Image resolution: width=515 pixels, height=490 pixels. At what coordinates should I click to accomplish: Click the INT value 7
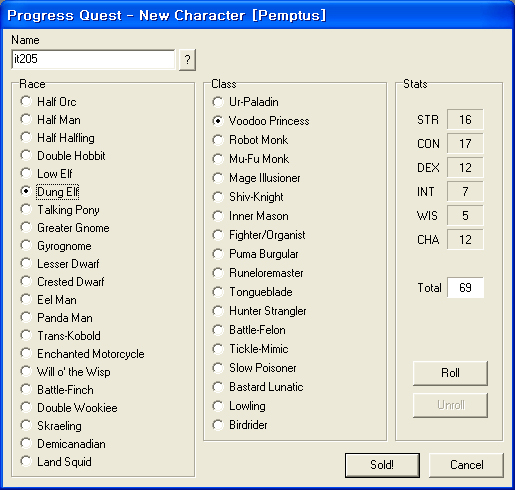tap(465, 191)
